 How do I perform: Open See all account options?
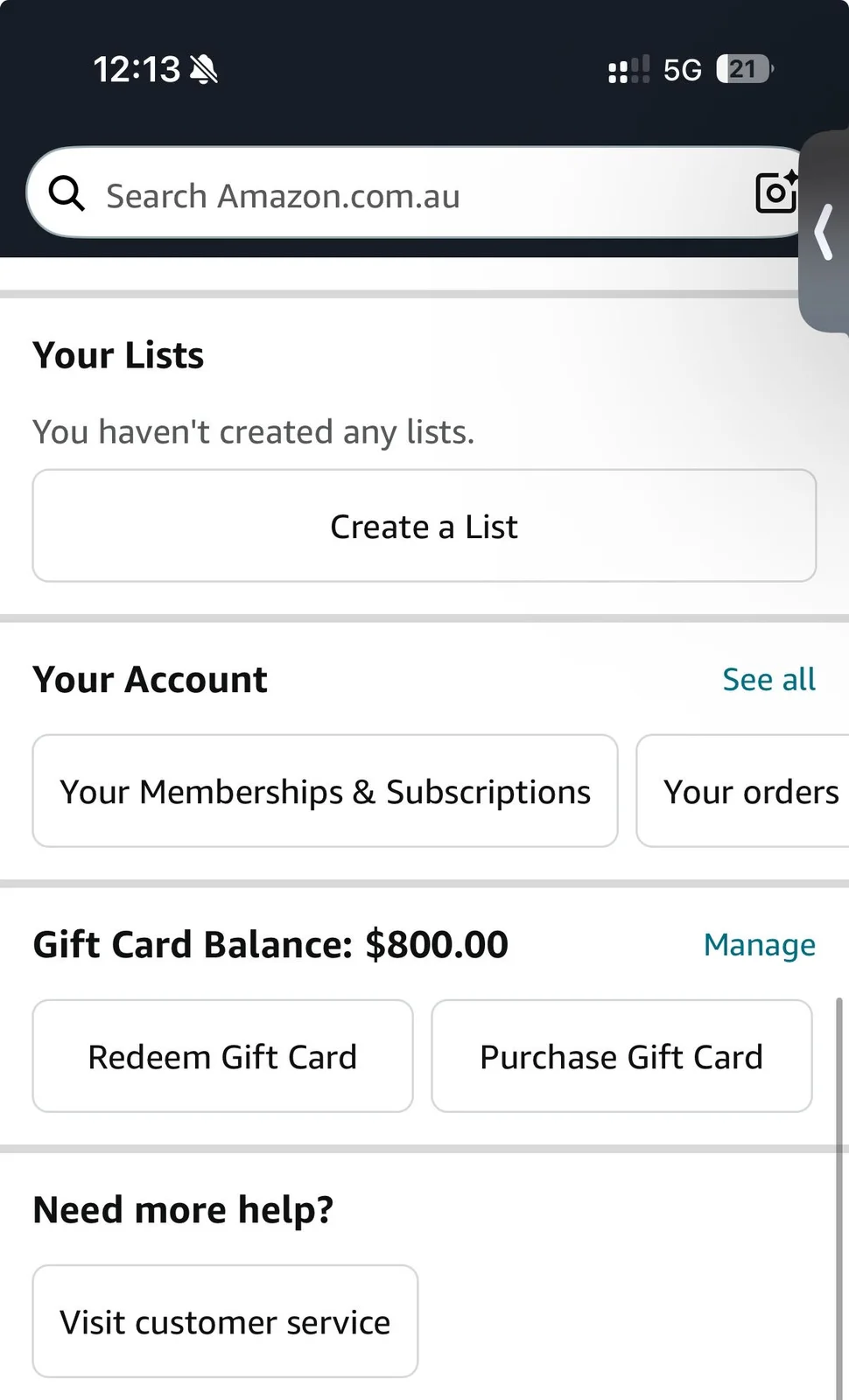tap(768, 680)
